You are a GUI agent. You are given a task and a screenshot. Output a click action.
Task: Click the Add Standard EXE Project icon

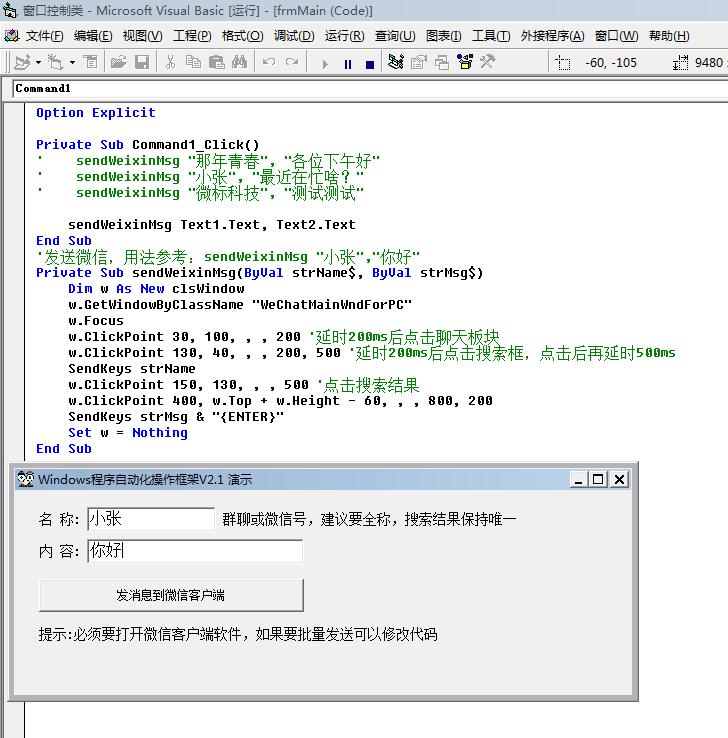pyautogui.click(x=22, y=62)
